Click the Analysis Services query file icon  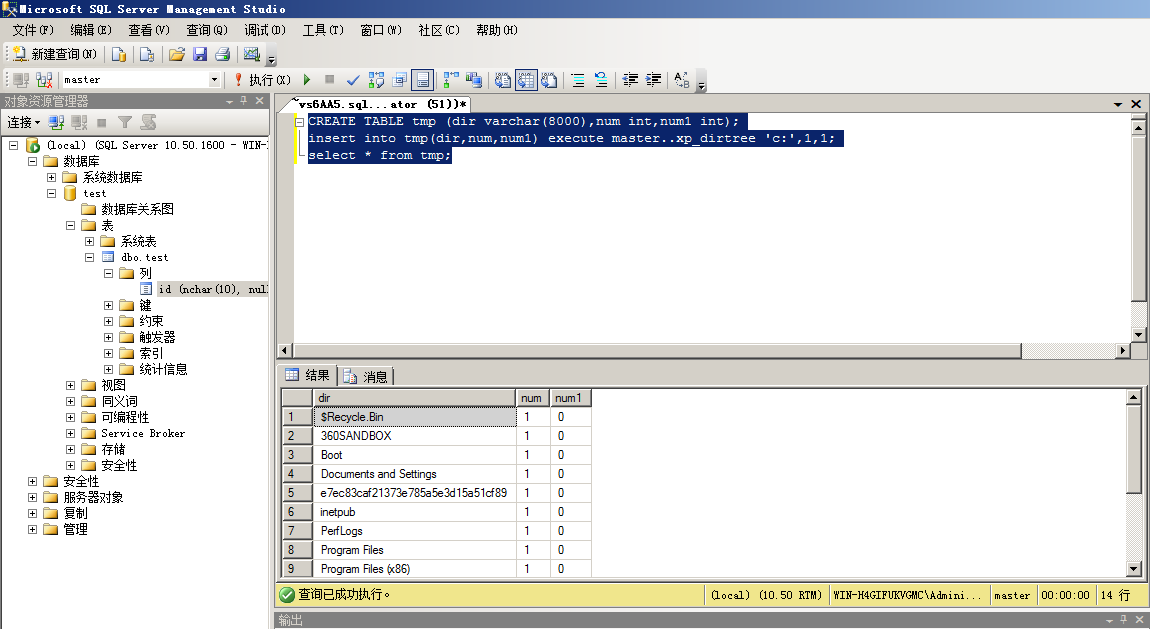[147, 54]
